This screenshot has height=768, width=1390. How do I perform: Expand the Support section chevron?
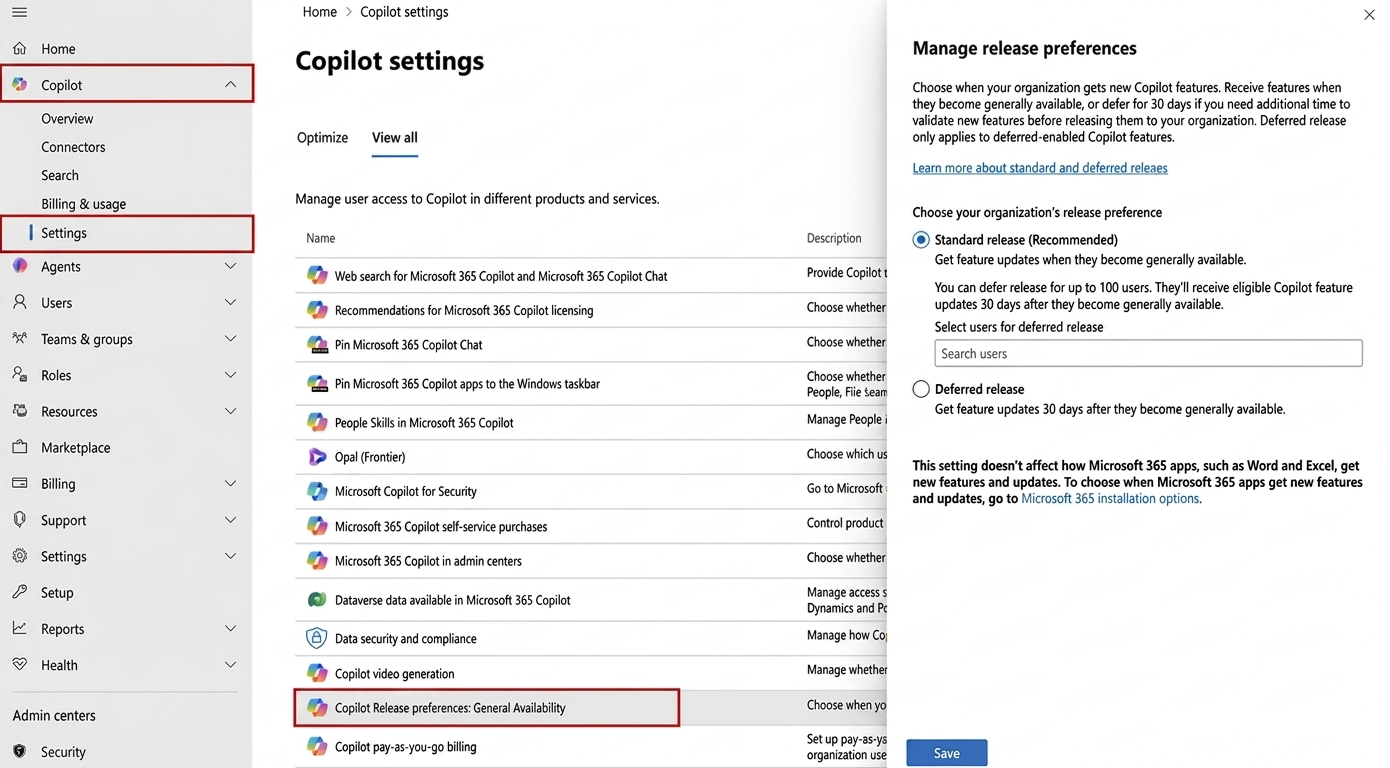coord(231,520)
